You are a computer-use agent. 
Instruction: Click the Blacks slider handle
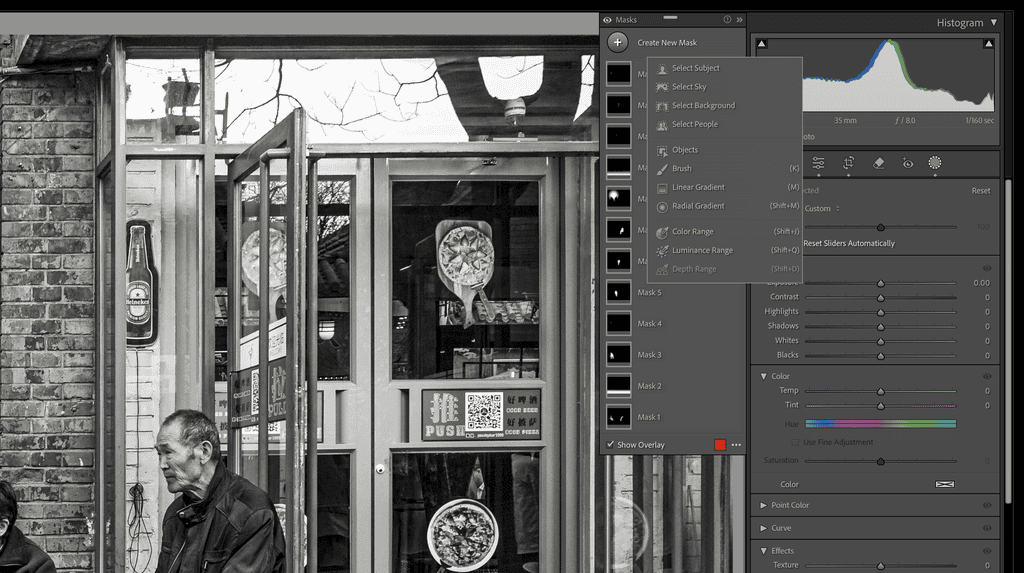point(880,356)
